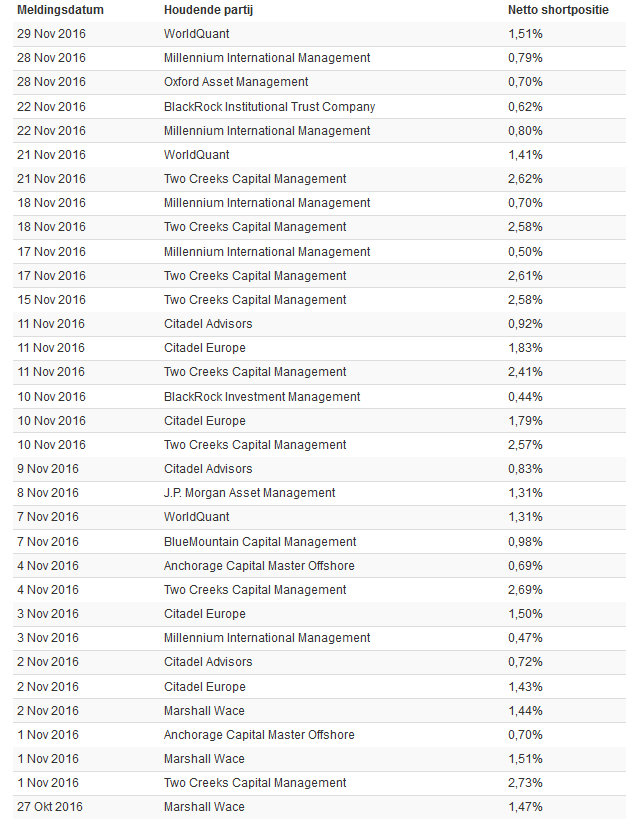Select the date 15 Nov 2016

[x=51, y=300]
